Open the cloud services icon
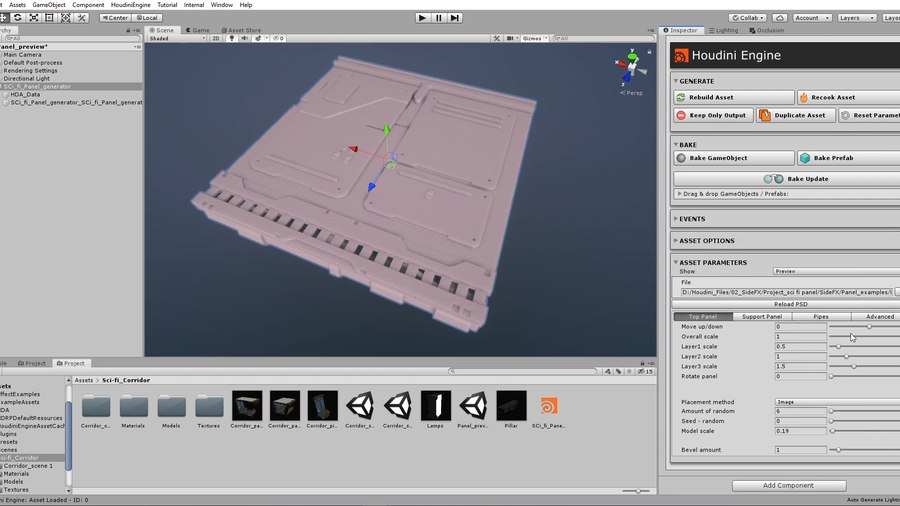The width and height of the screenshot is (900, 506). [x=779, y=18]
